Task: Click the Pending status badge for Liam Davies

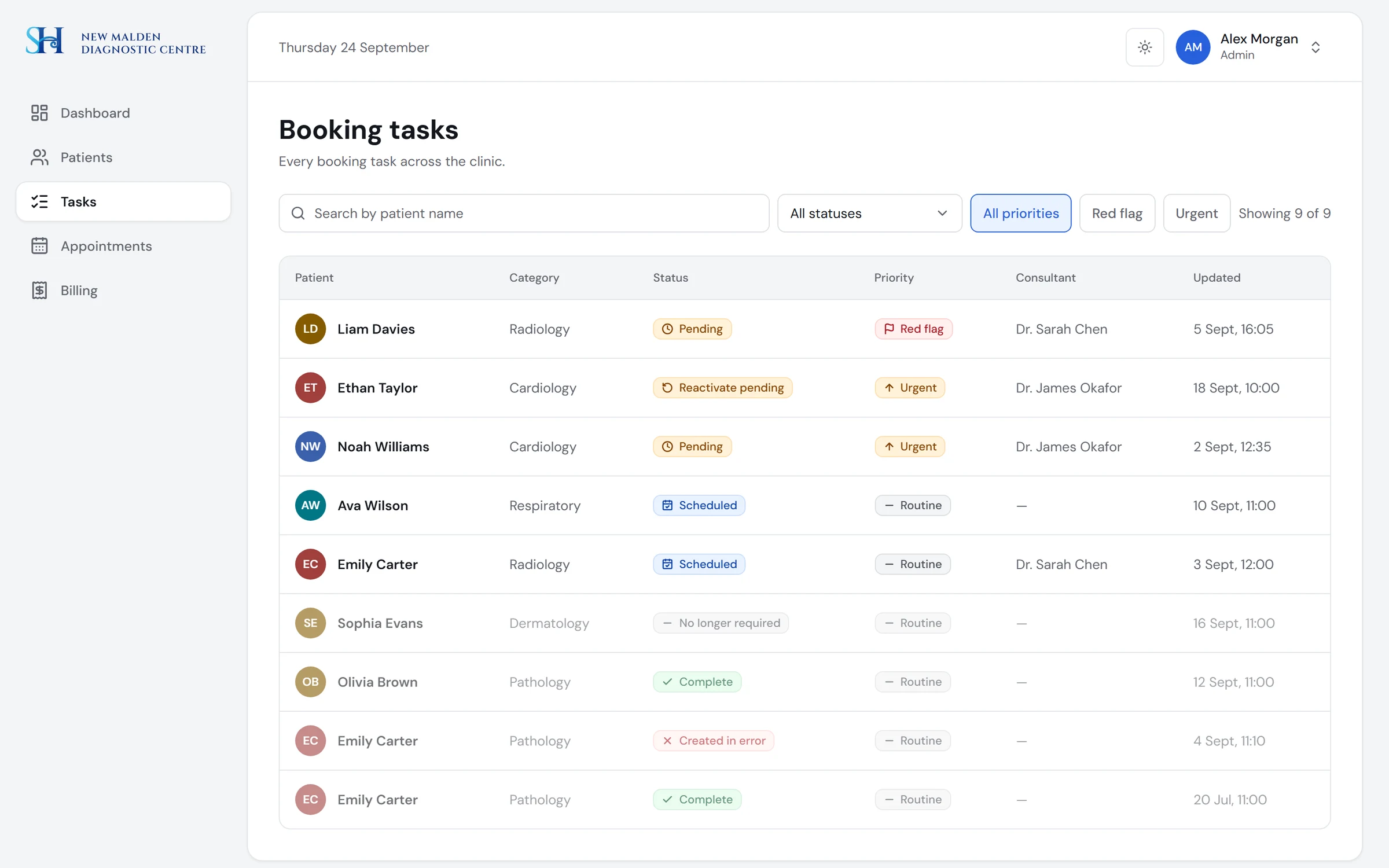Action: pyautogui.click(x=692, y=329)
